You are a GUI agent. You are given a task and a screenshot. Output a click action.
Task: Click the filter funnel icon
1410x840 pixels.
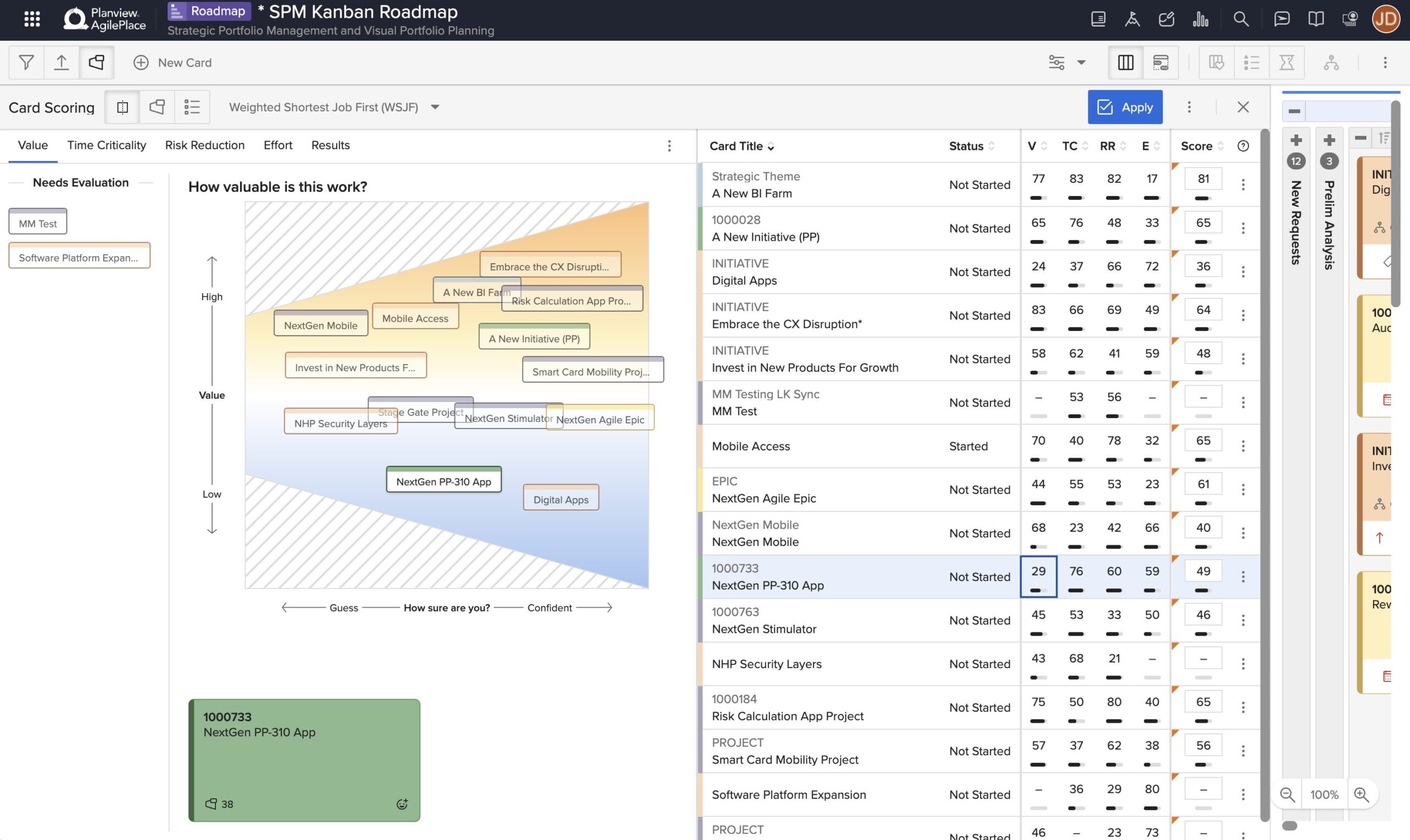(26, 62)
